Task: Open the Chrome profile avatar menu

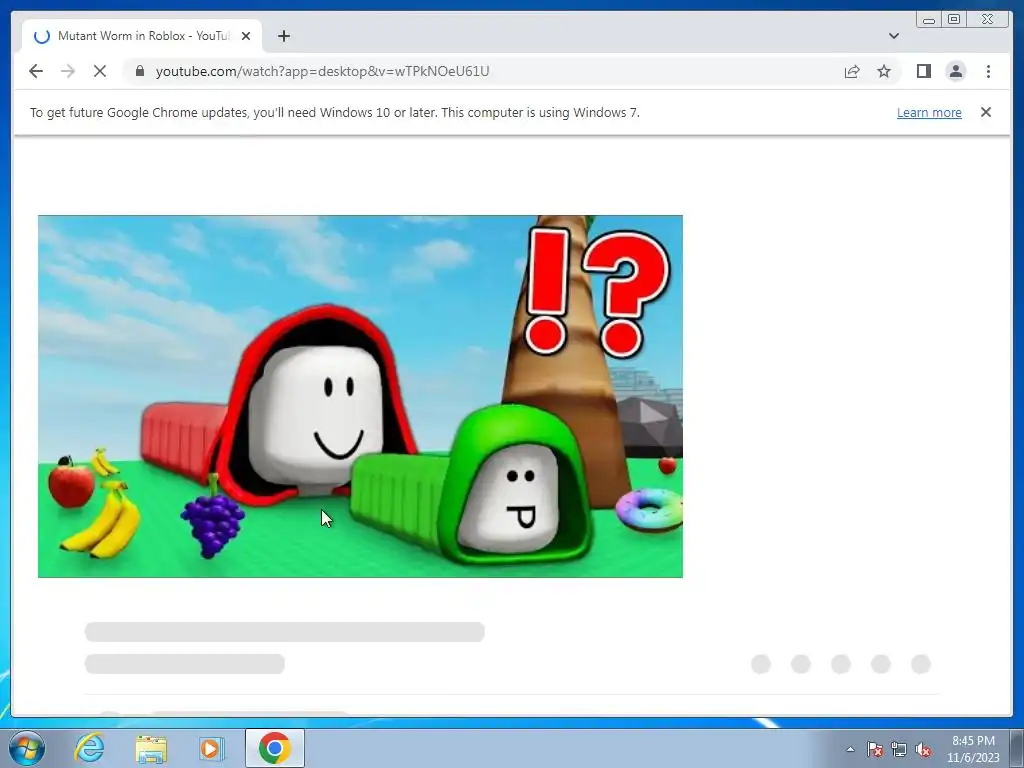Action: pos(956,71)
